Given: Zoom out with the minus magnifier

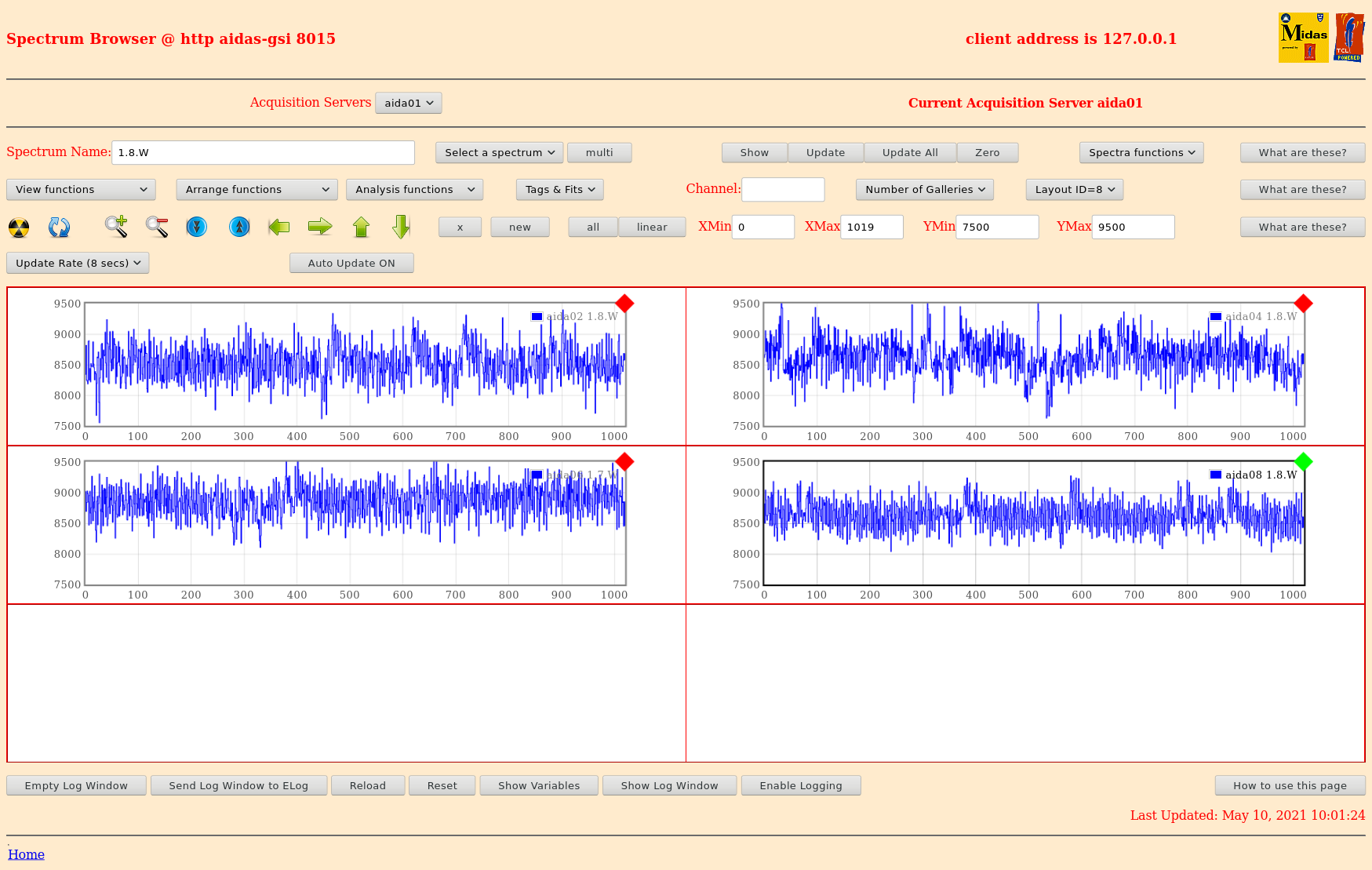Looking at the screenshot, I should [x=157, y=227].
